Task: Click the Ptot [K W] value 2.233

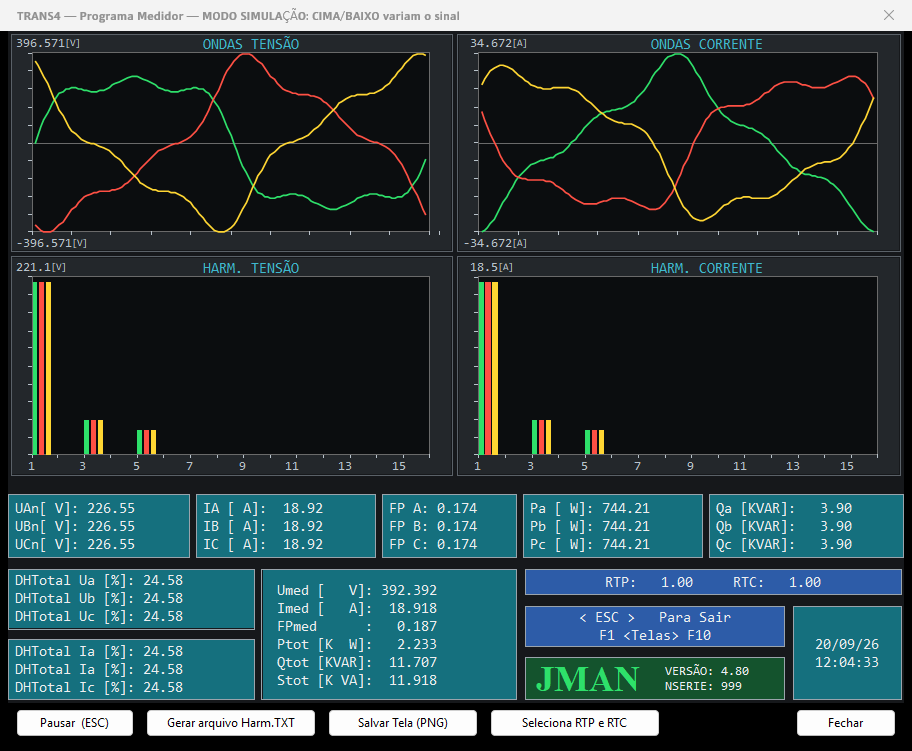Action: (x=417, y=645)
